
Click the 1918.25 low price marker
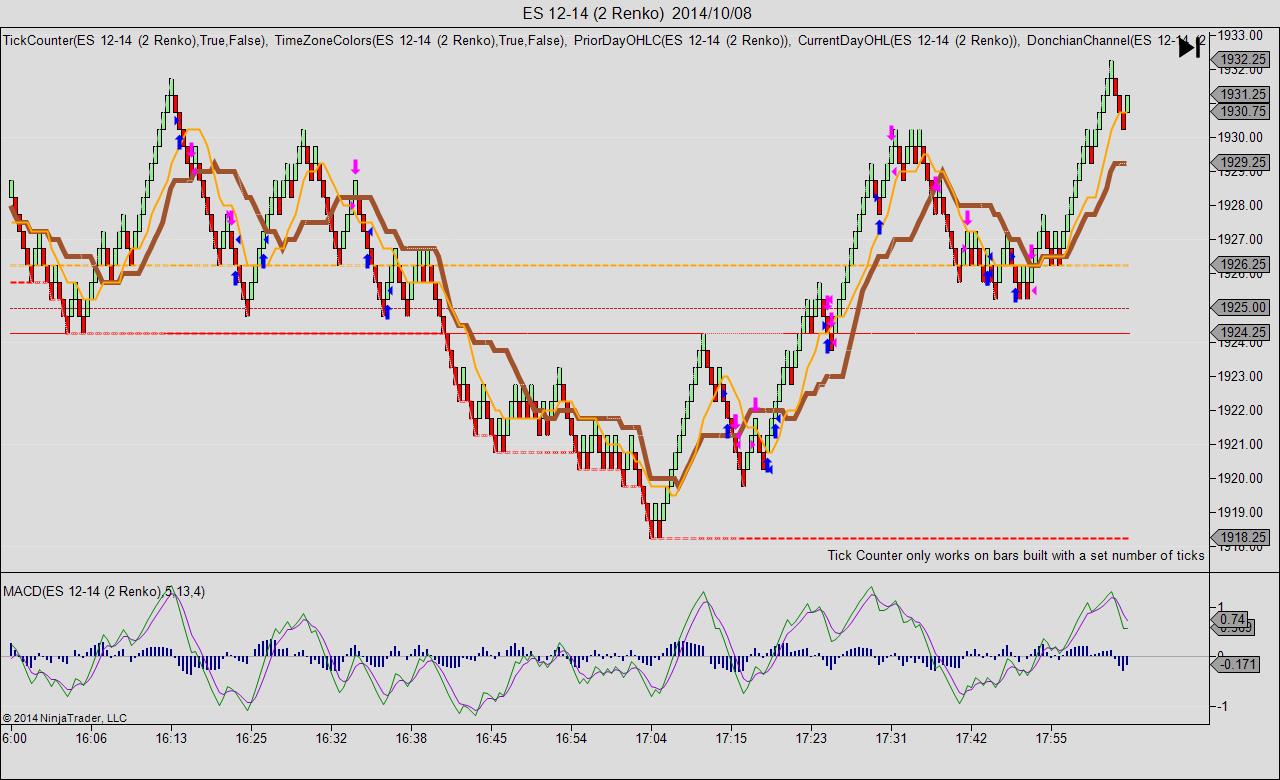click(x=1243, y=538)
